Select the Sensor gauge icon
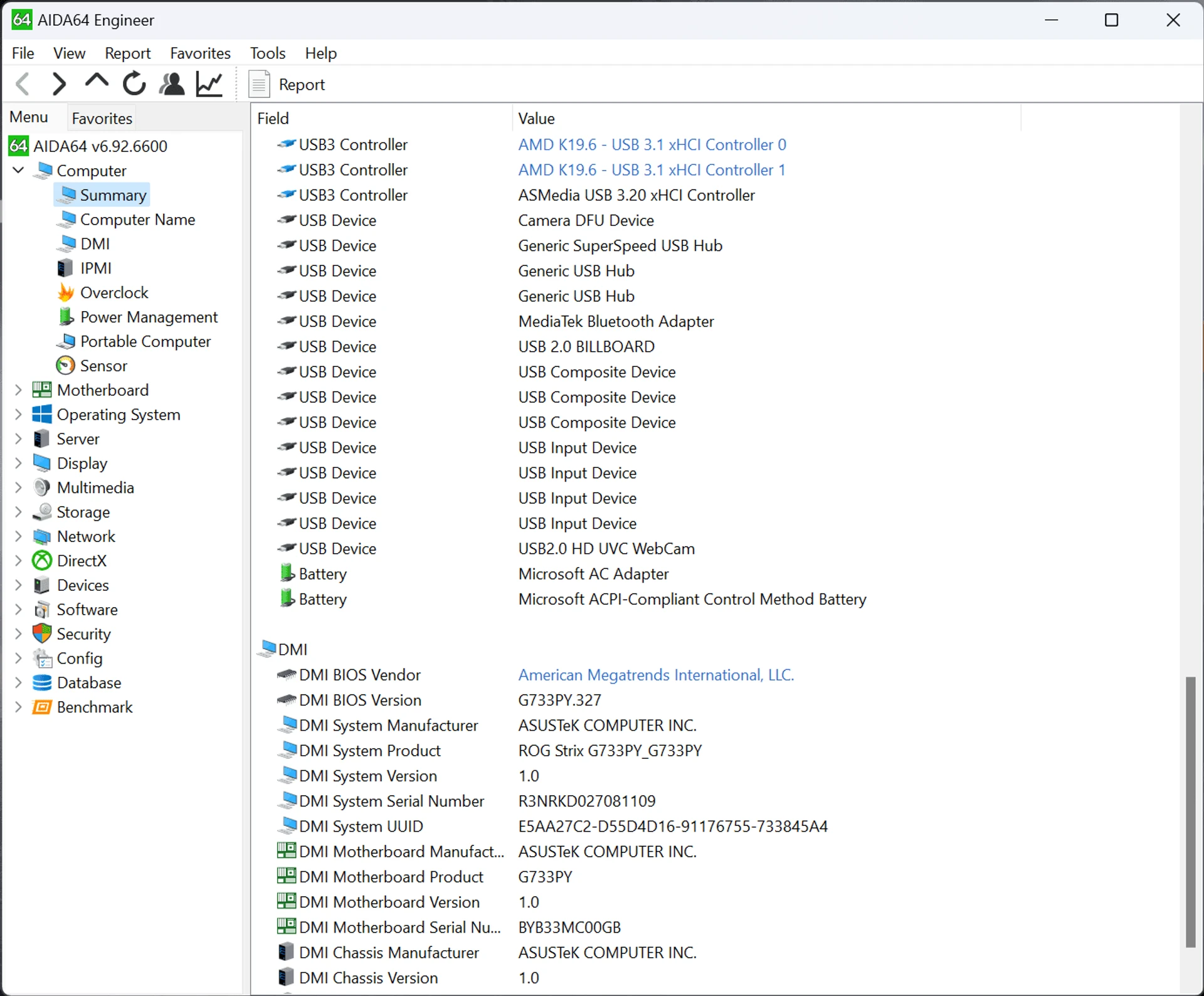The image size is (1204, 996). point(66,366)
